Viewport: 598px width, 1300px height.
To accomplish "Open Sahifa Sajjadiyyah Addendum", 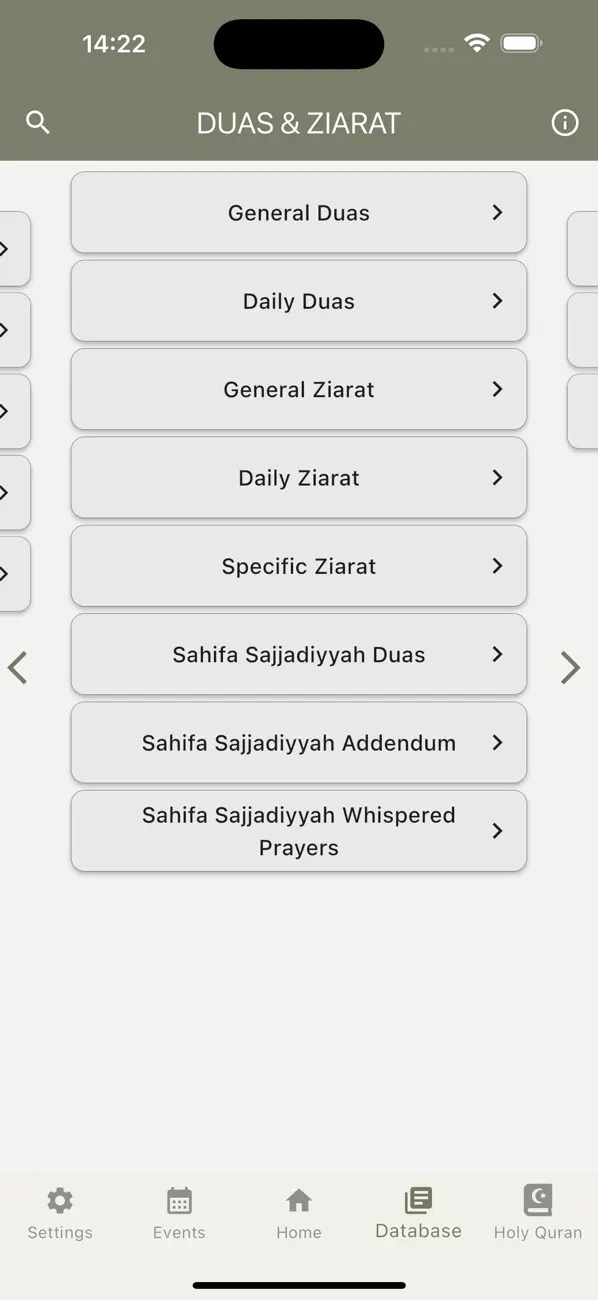I will point(298,742).
